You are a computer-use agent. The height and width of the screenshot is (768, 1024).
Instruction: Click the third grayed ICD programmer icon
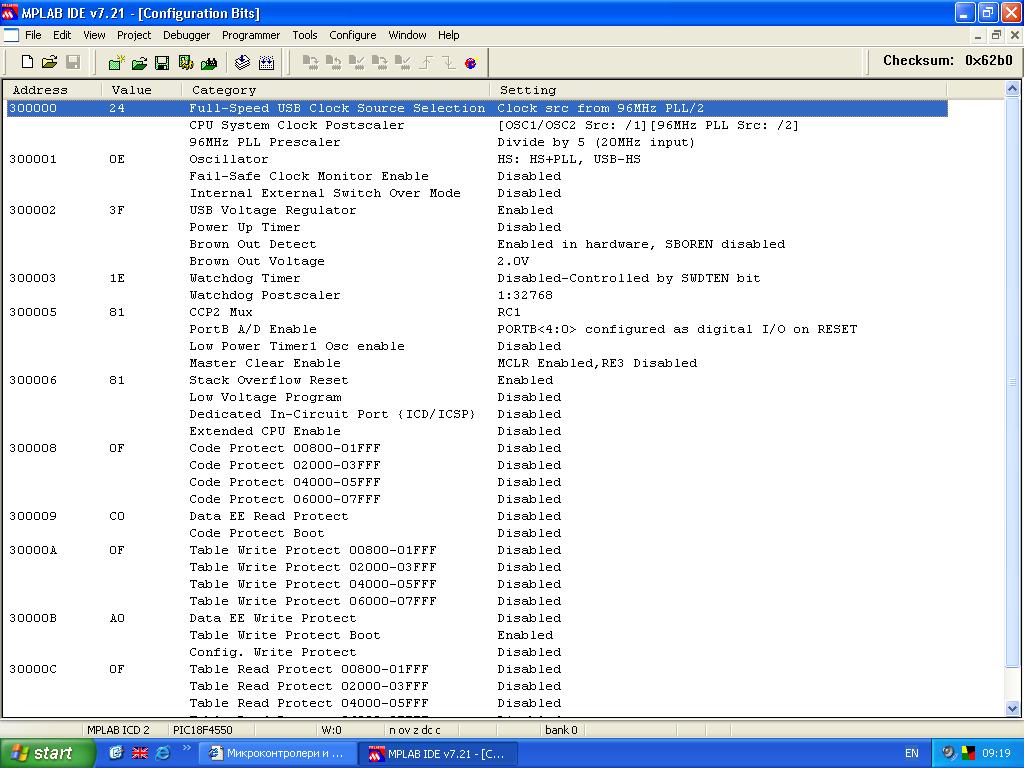[357, 62]
